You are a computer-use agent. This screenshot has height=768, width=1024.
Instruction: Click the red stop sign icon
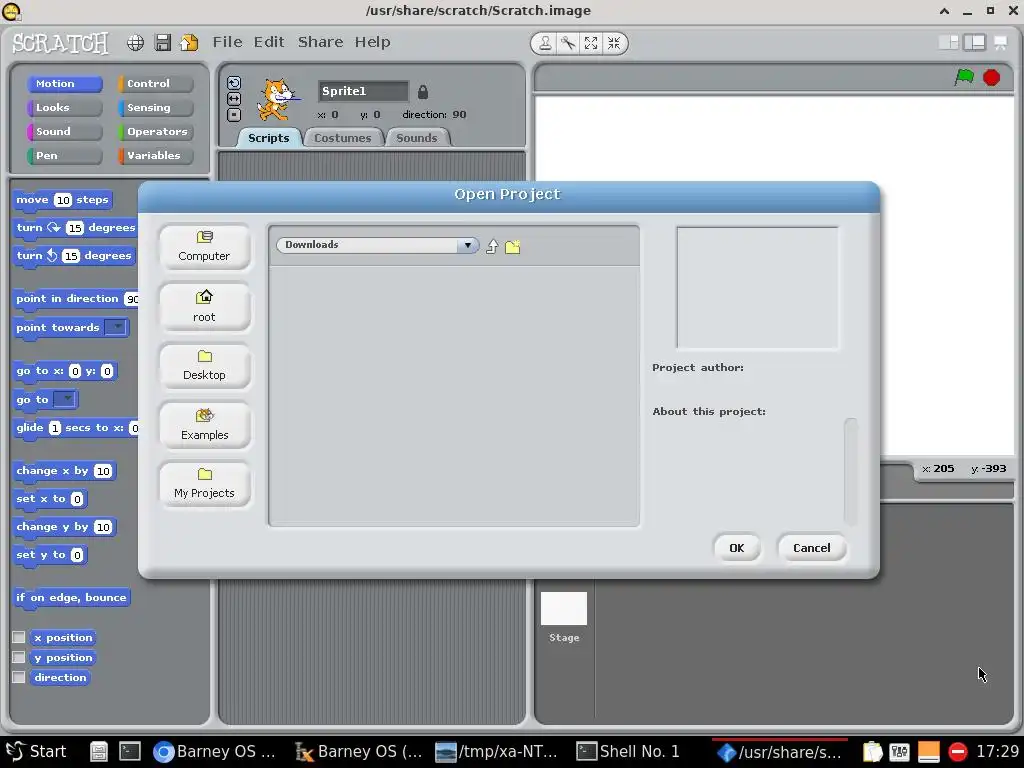coord(991,77)
